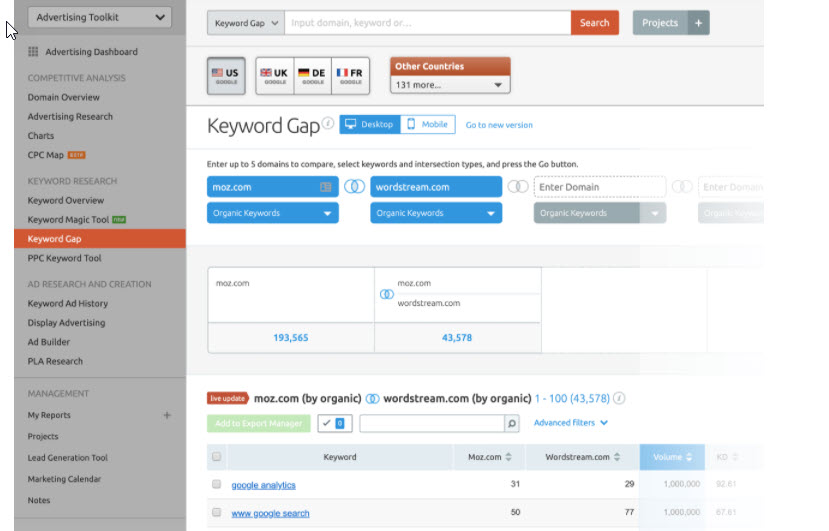This screenshot has height=531, width=829.
Task: Click the Projects button in header
Action: (x=660, y=23)
